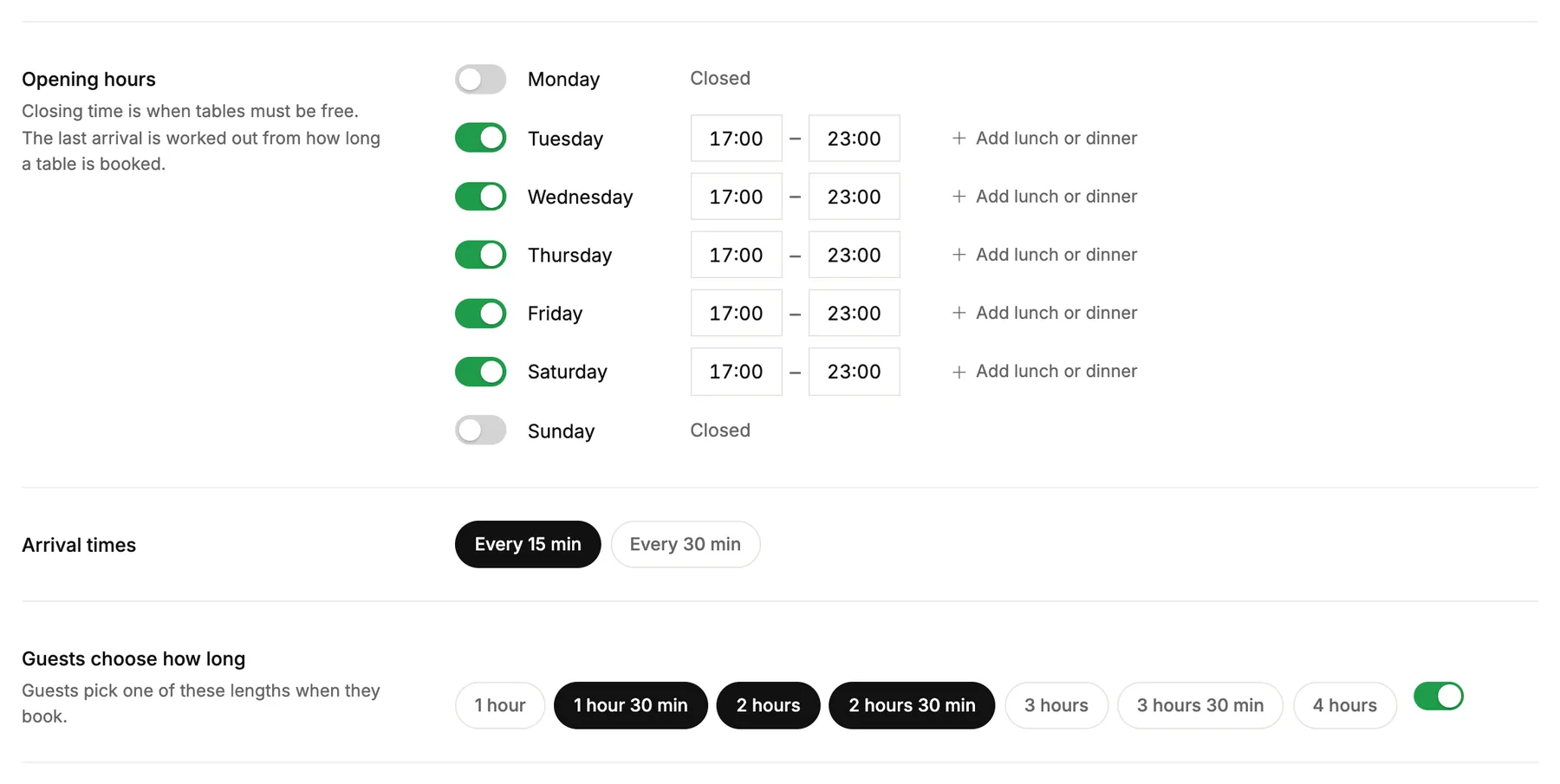This screenshot has height=784, width=1560.
Task: Edit Saturday's 17:00 start time
Action: point(737,372)
